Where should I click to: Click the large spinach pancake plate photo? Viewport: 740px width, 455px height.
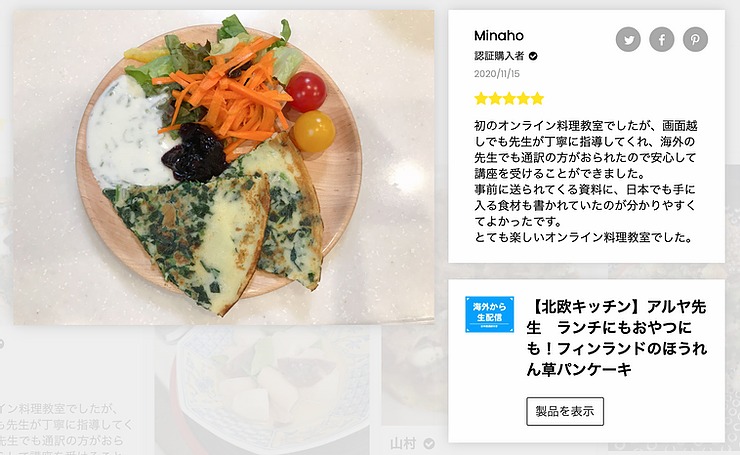coord(224,168)
